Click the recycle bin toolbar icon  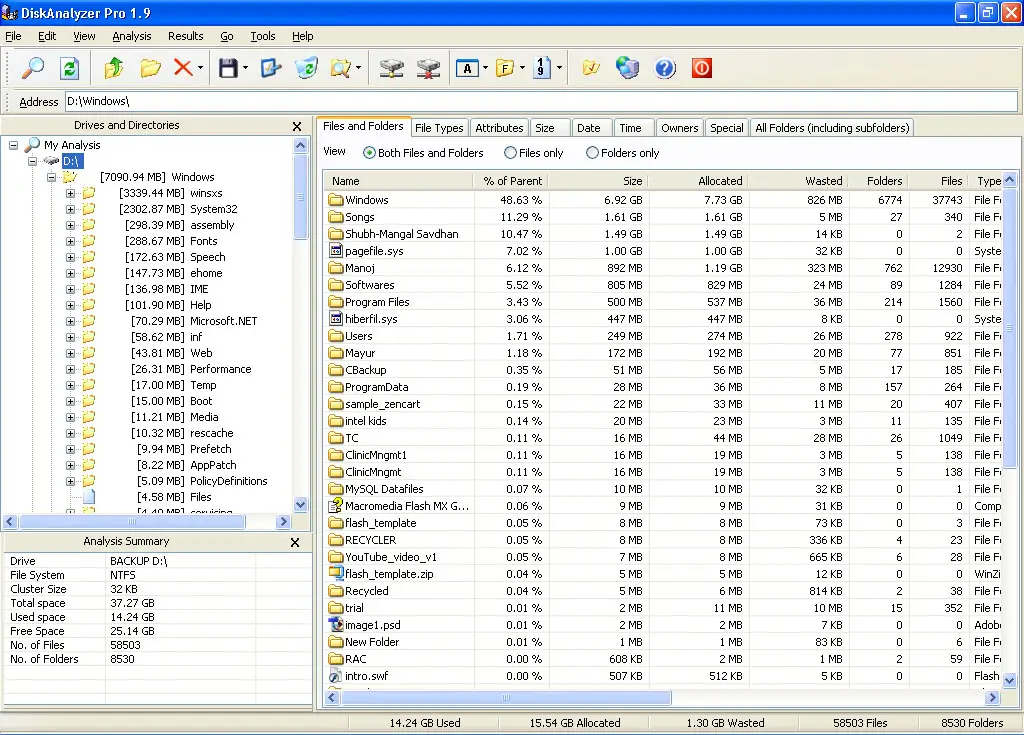coord(306,68)
